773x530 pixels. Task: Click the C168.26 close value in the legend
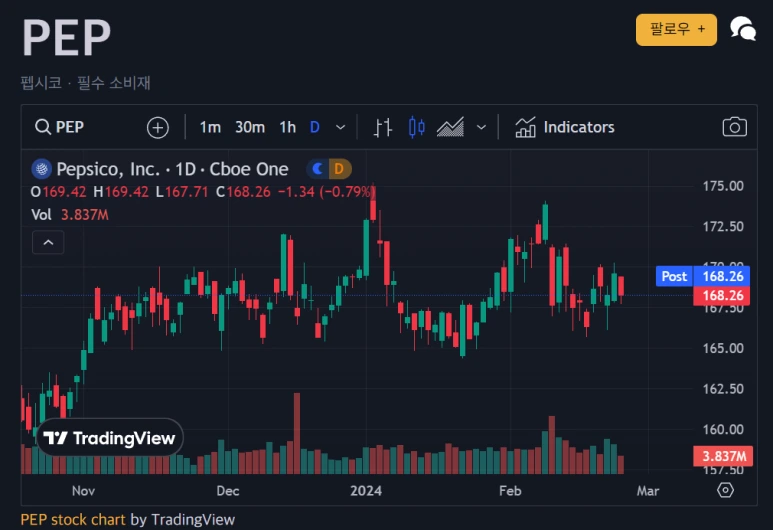pyautogui.click(x=243, y=192)
